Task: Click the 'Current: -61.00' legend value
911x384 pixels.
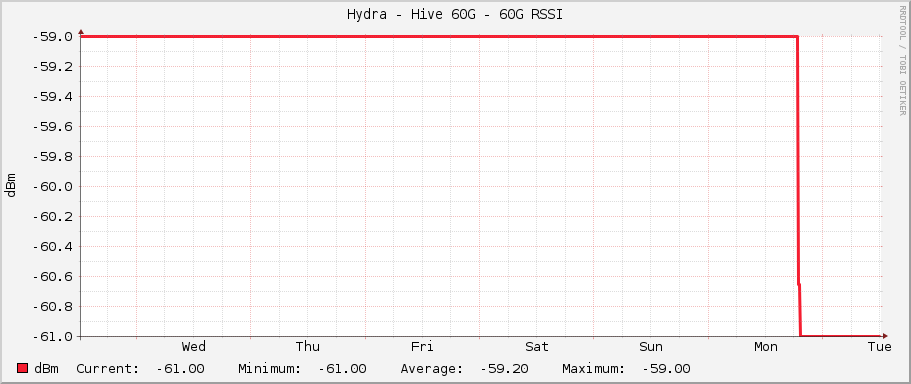Action: (x=140, y=369)
